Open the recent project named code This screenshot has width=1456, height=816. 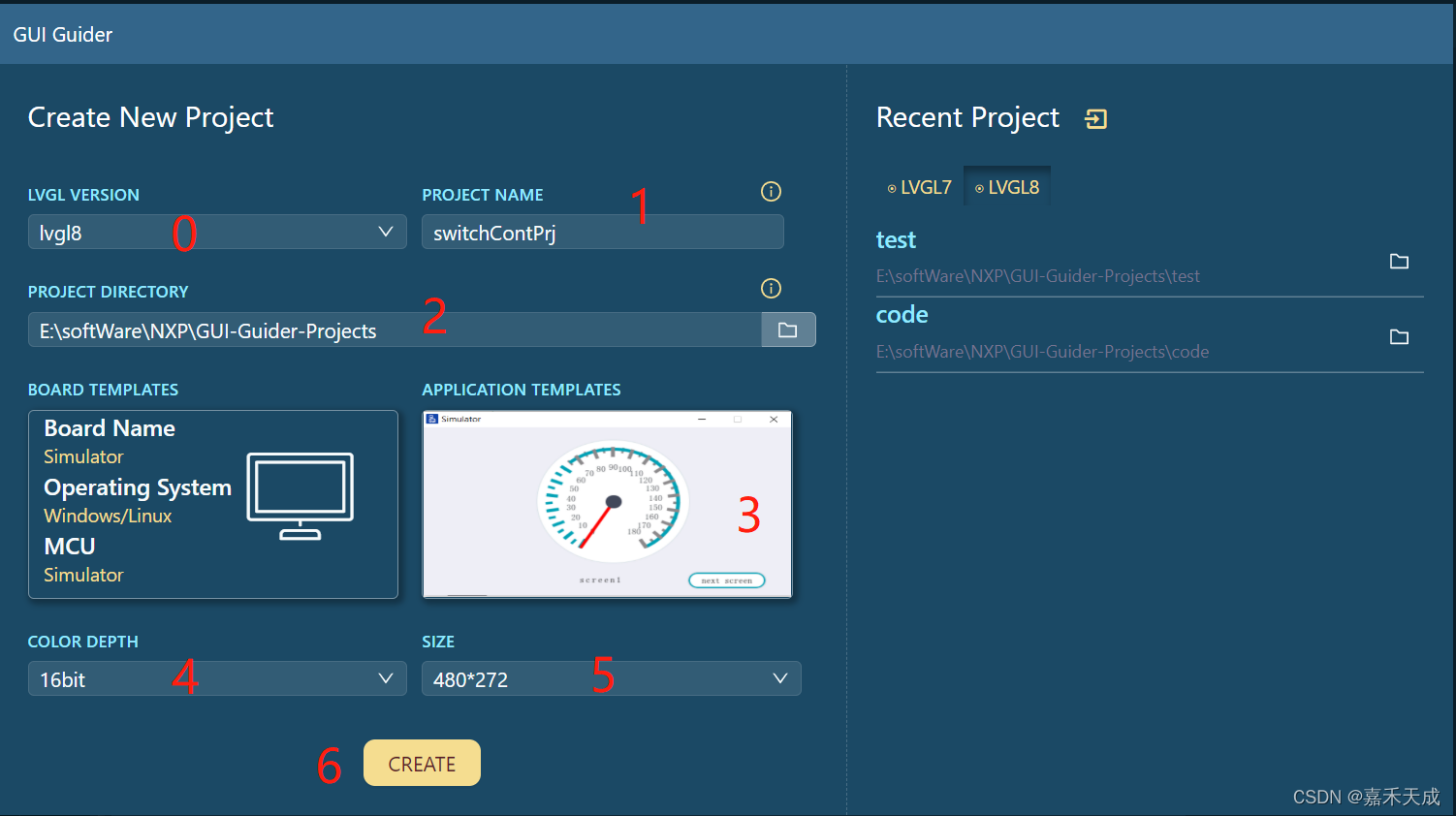pyautogui.click(x=902, y=314)
